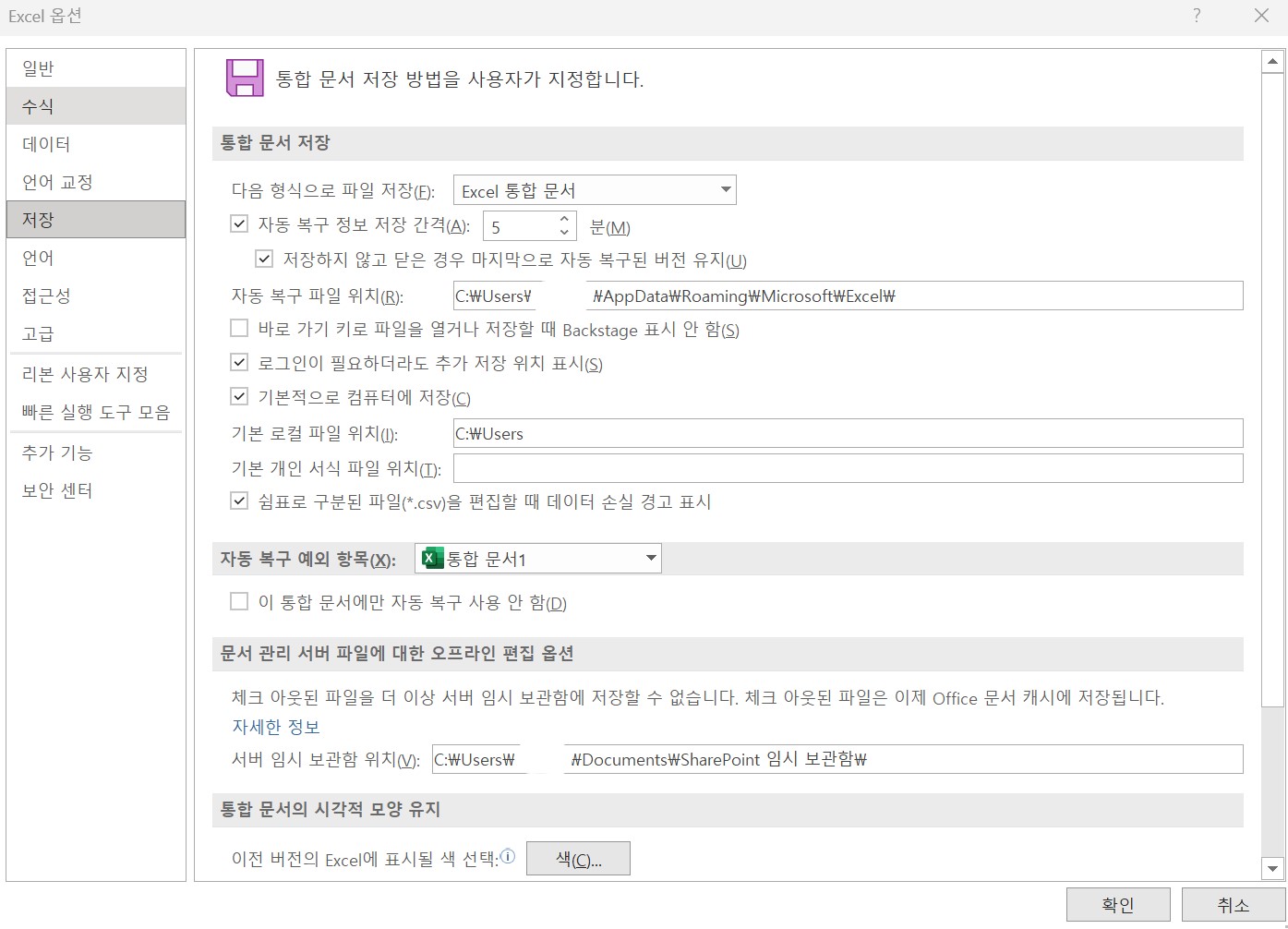Screen dimensions: 1288x929
Task: Toggle 저장하지 않고 닫은 경우 버전 유지 checkbox
Action: point(264,259)
